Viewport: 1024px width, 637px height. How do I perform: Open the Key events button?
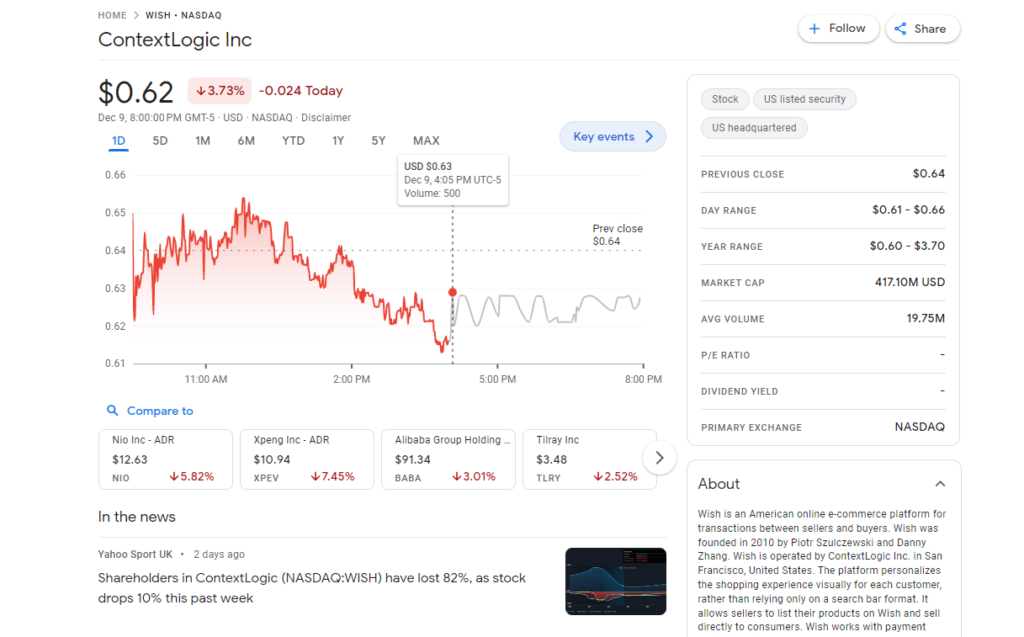[x=613, y=137]
